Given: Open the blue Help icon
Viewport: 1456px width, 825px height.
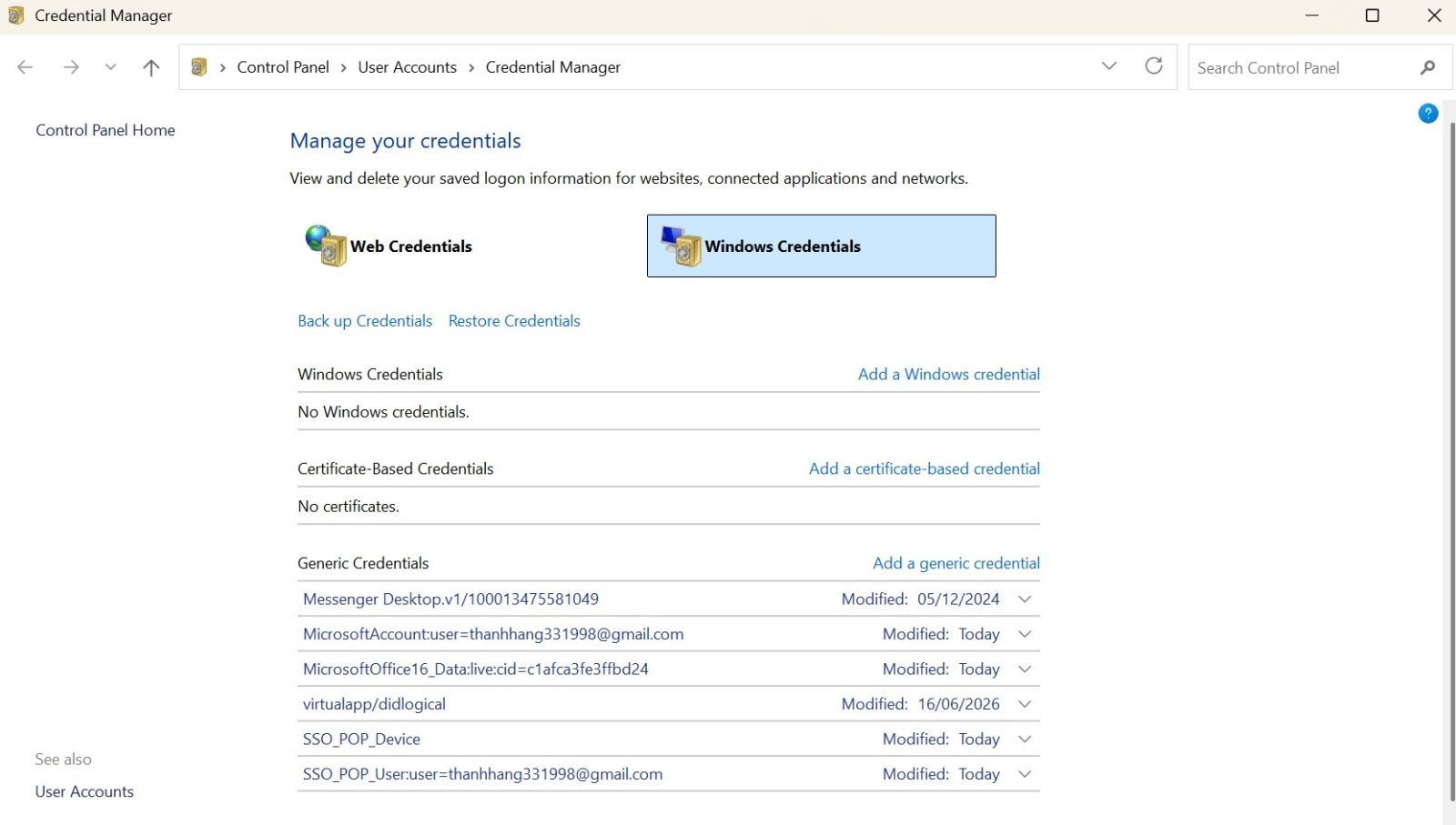Looking at the screenshot, I should pyautogui.click(x=1428, y=113).
